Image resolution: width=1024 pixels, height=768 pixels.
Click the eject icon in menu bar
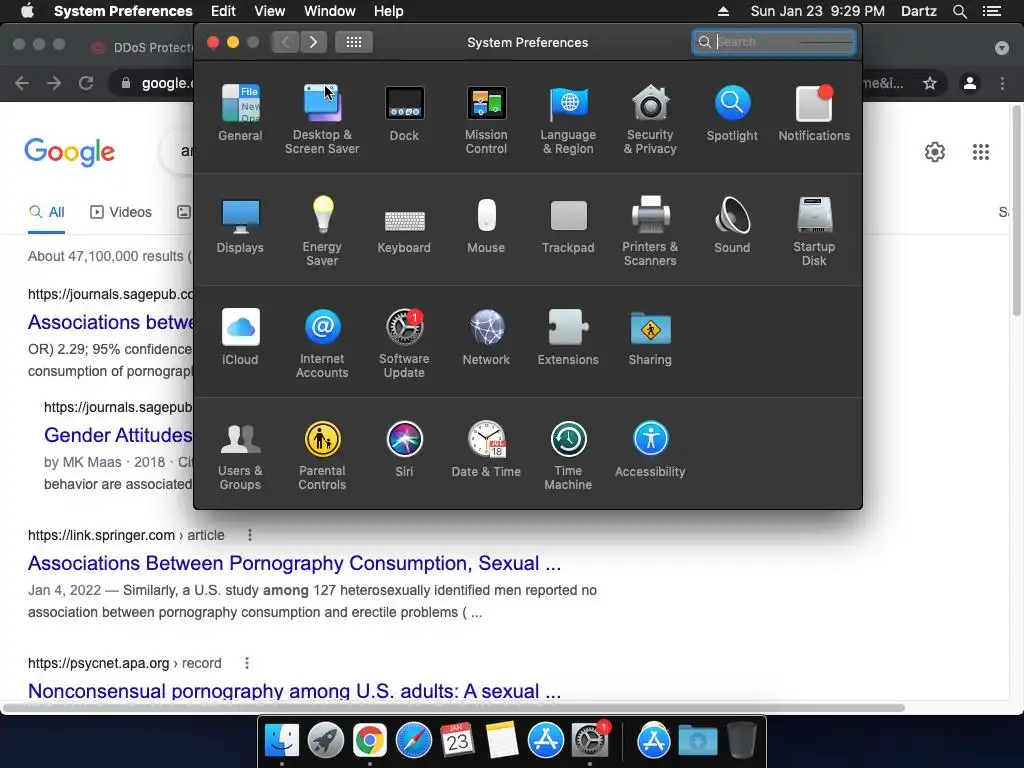723,11
